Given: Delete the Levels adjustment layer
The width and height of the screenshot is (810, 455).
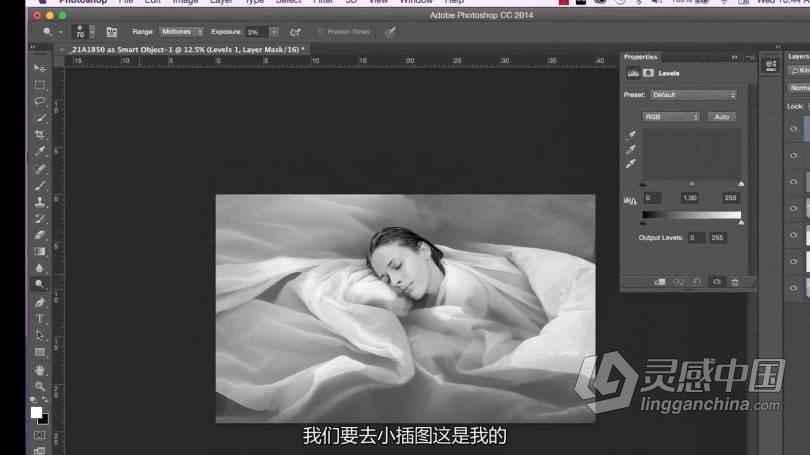Looking at the screenshot, I should 735,282.
